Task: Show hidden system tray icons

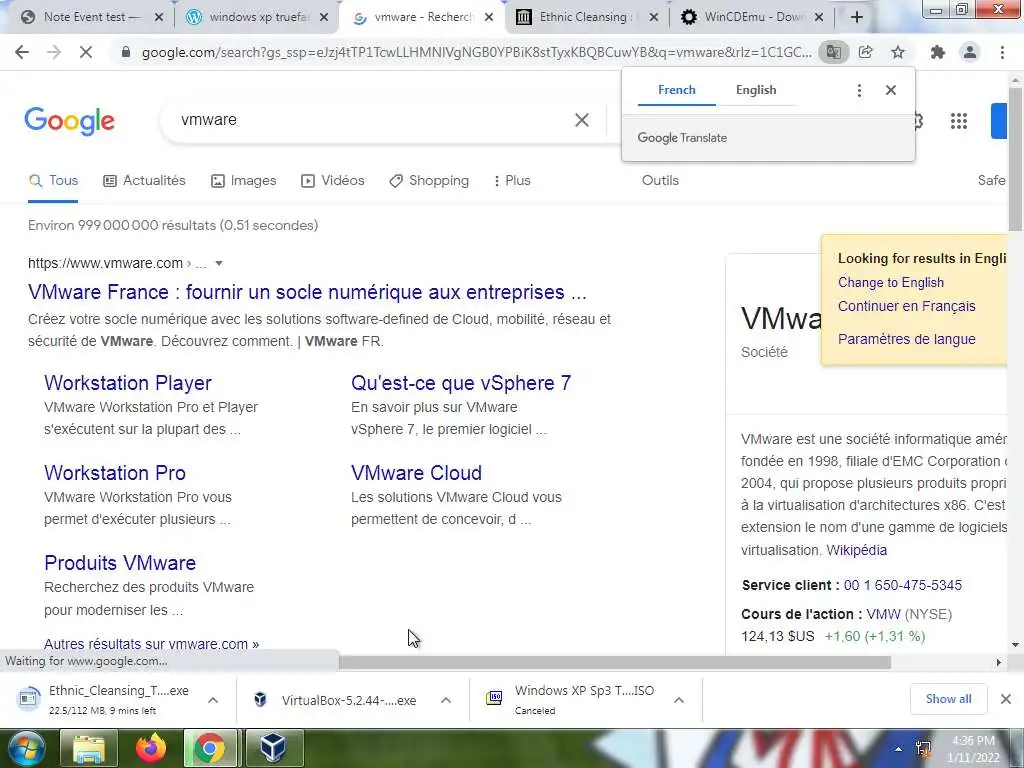Action: (x=898, y=750)
